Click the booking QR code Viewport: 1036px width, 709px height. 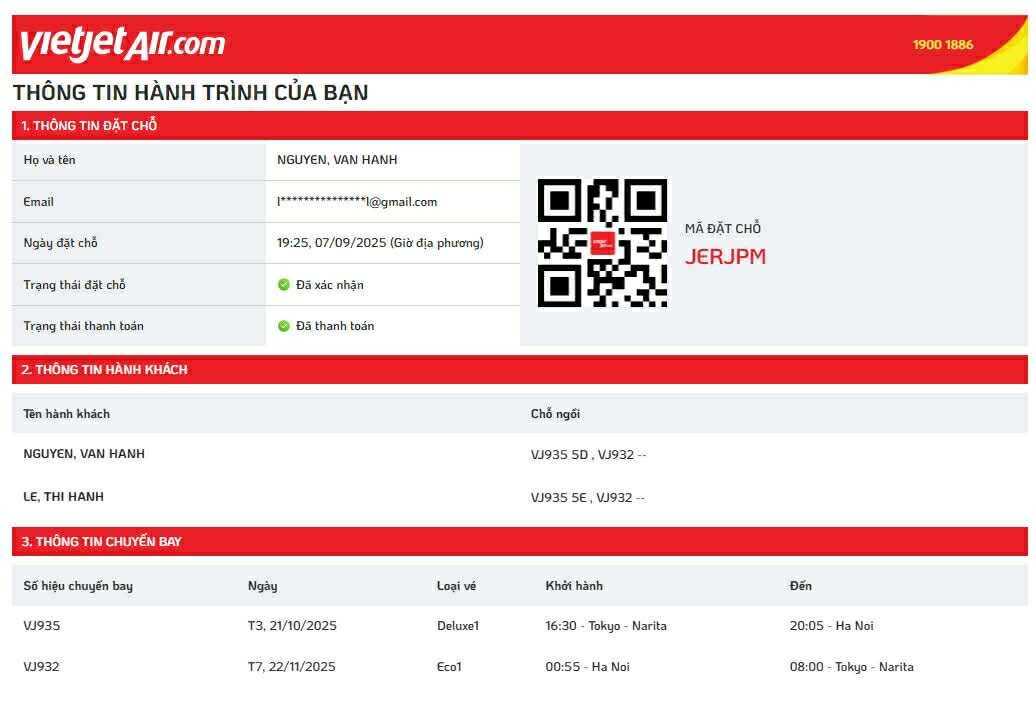602,243
